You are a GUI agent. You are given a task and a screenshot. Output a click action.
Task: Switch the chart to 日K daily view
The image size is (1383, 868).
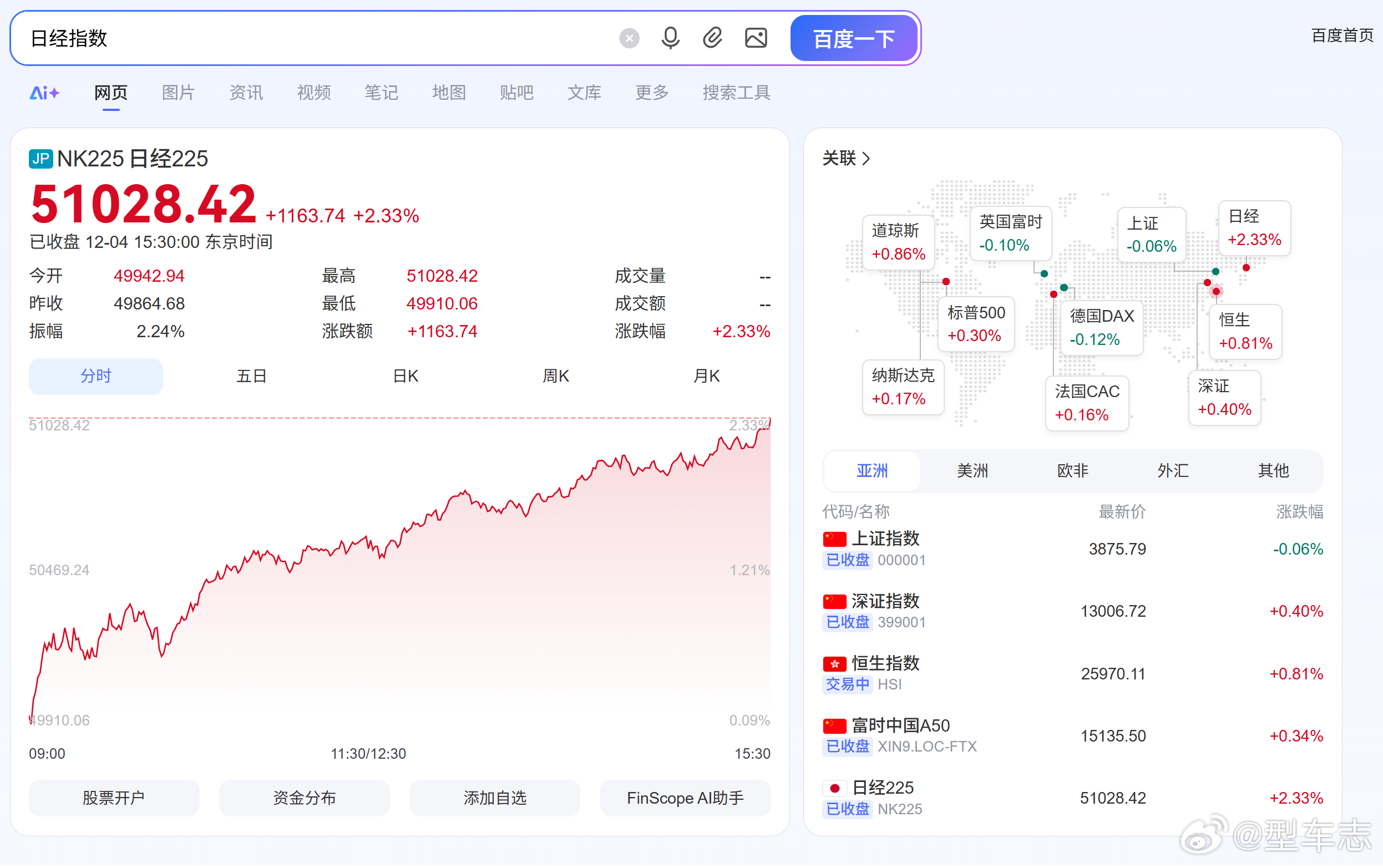click(406, 376)
